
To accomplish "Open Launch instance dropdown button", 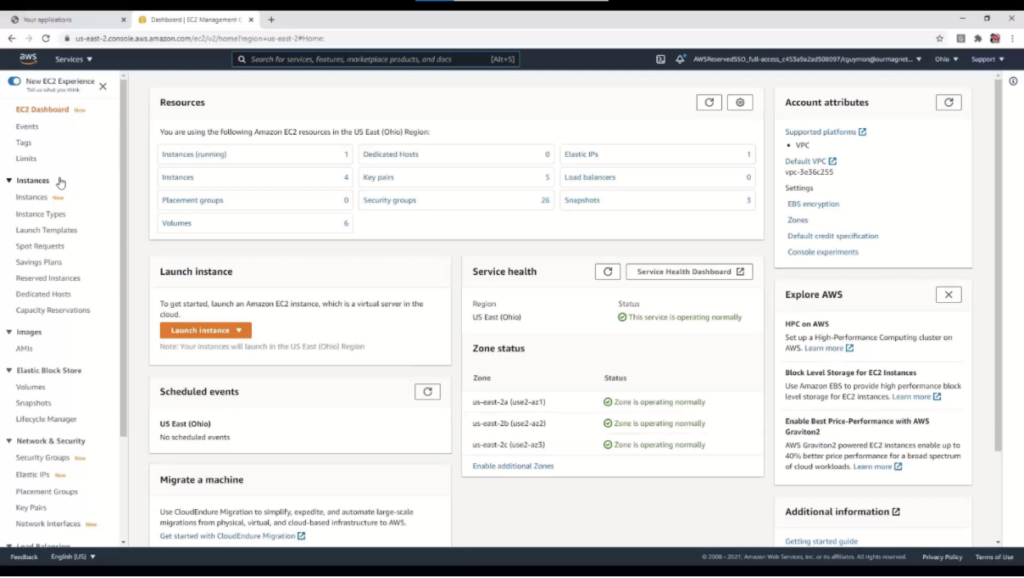I will pyautogui.click(x=206, y=330).
